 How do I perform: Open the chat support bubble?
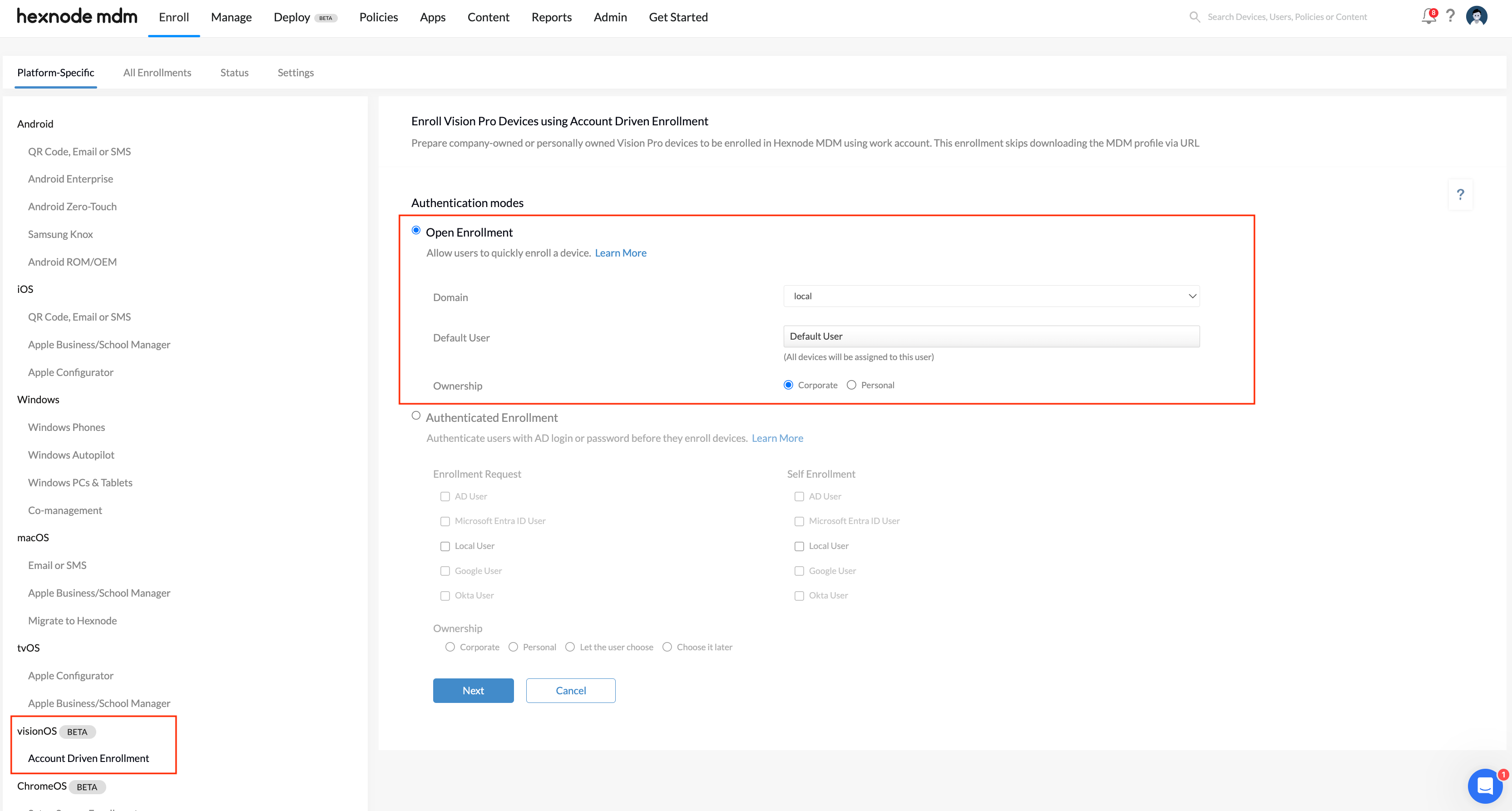click(x=1485, y=786)
